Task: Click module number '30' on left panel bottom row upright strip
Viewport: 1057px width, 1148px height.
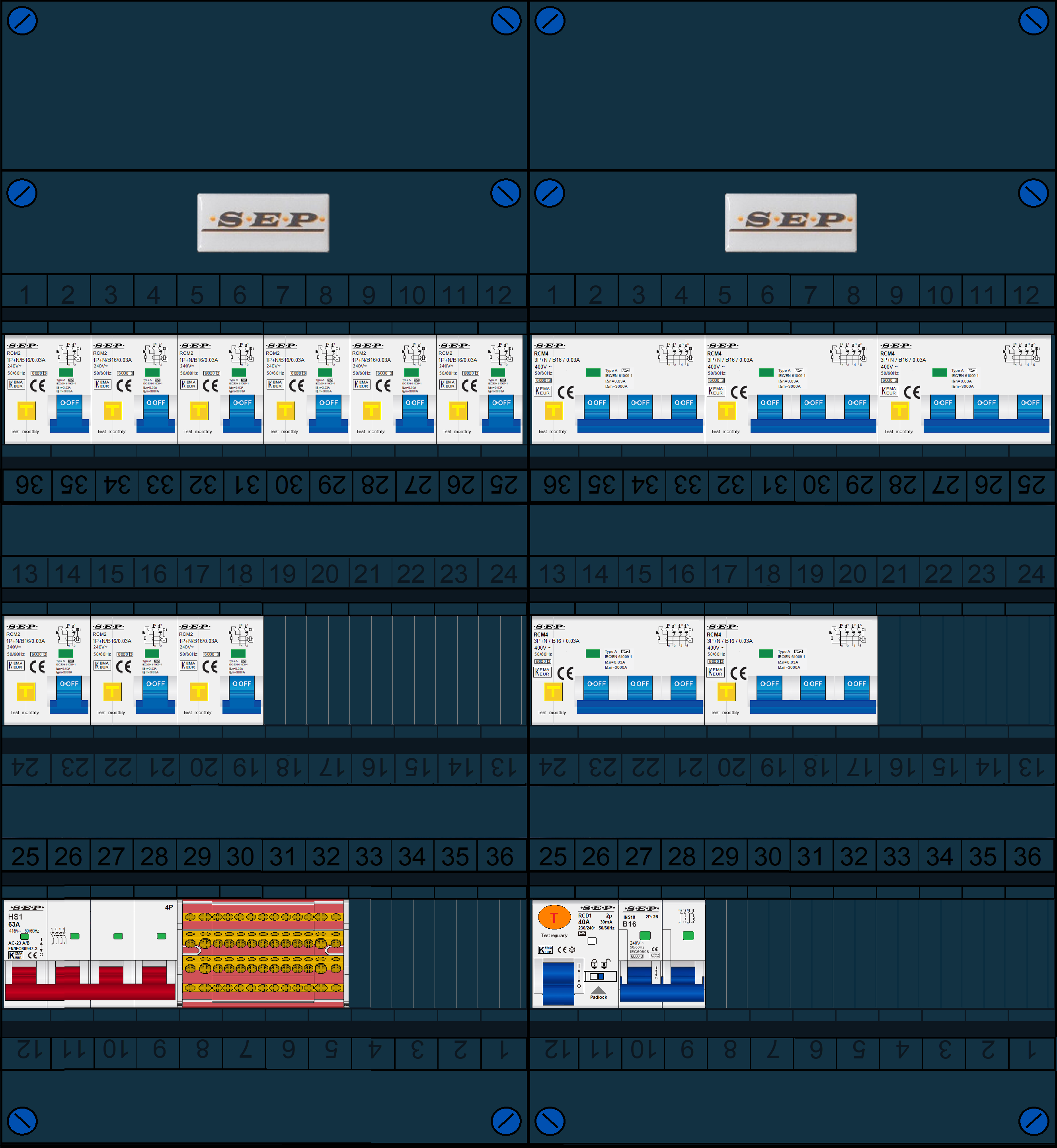Action: coord(240,856)
